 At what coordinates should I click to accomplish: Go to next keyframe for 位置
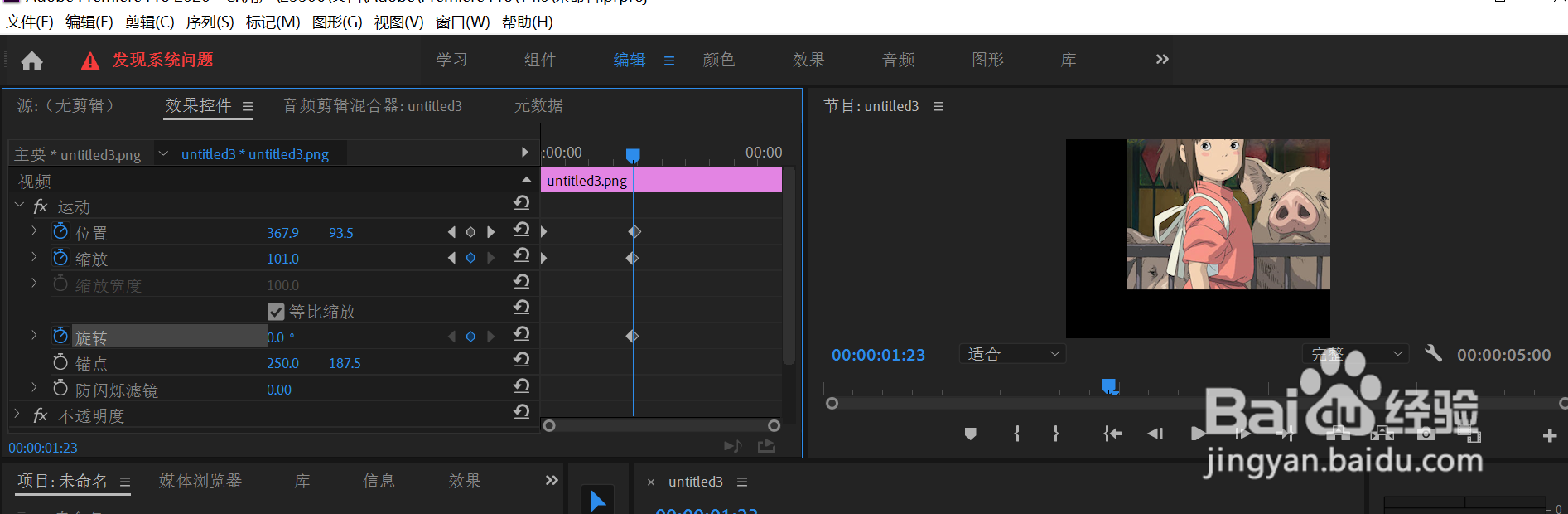coord(490,232)
